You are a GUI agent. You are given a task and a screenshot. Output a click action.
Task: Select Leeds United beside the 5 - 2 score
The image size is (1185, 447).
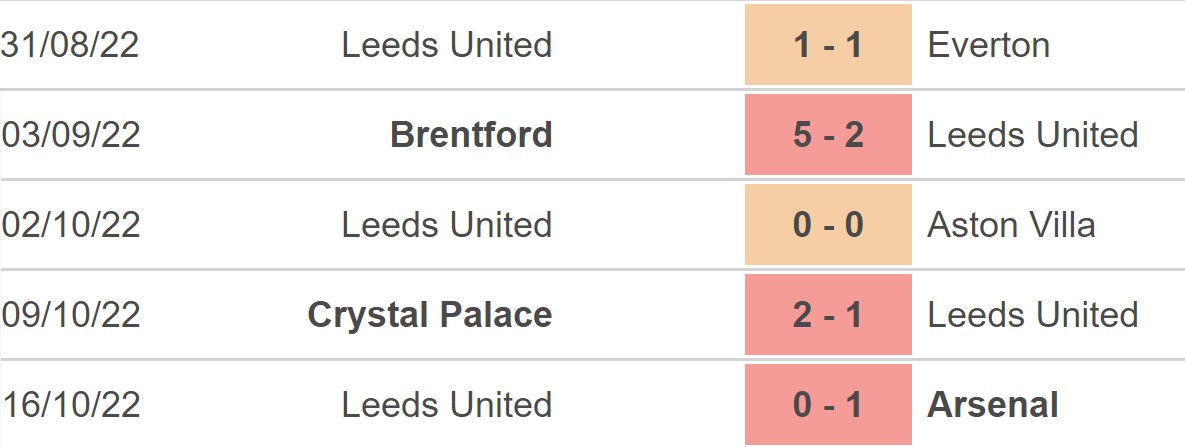(1032, 135)
